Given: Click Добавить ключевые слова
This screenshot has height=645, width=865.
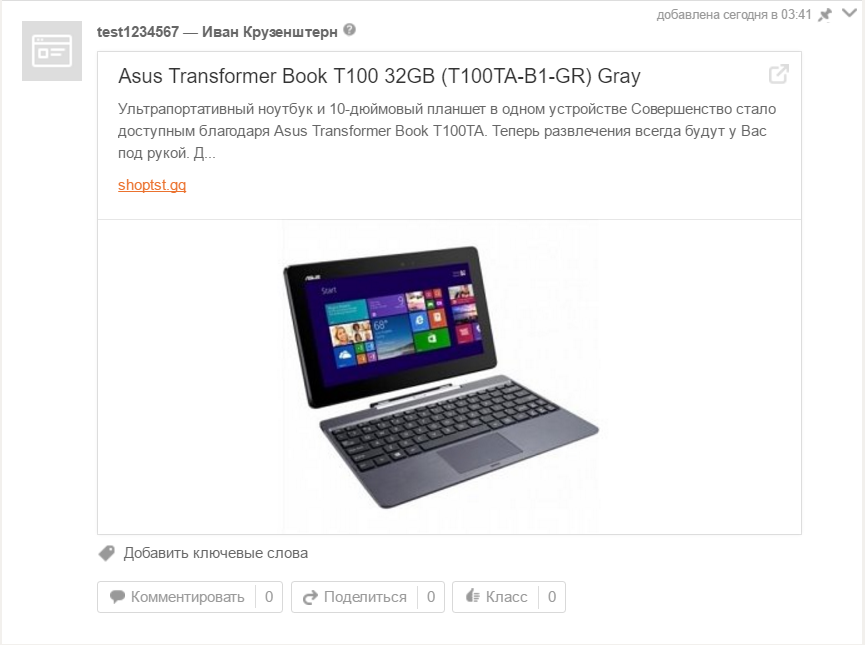Looking at the screenshot, I should tap(216, 553).
